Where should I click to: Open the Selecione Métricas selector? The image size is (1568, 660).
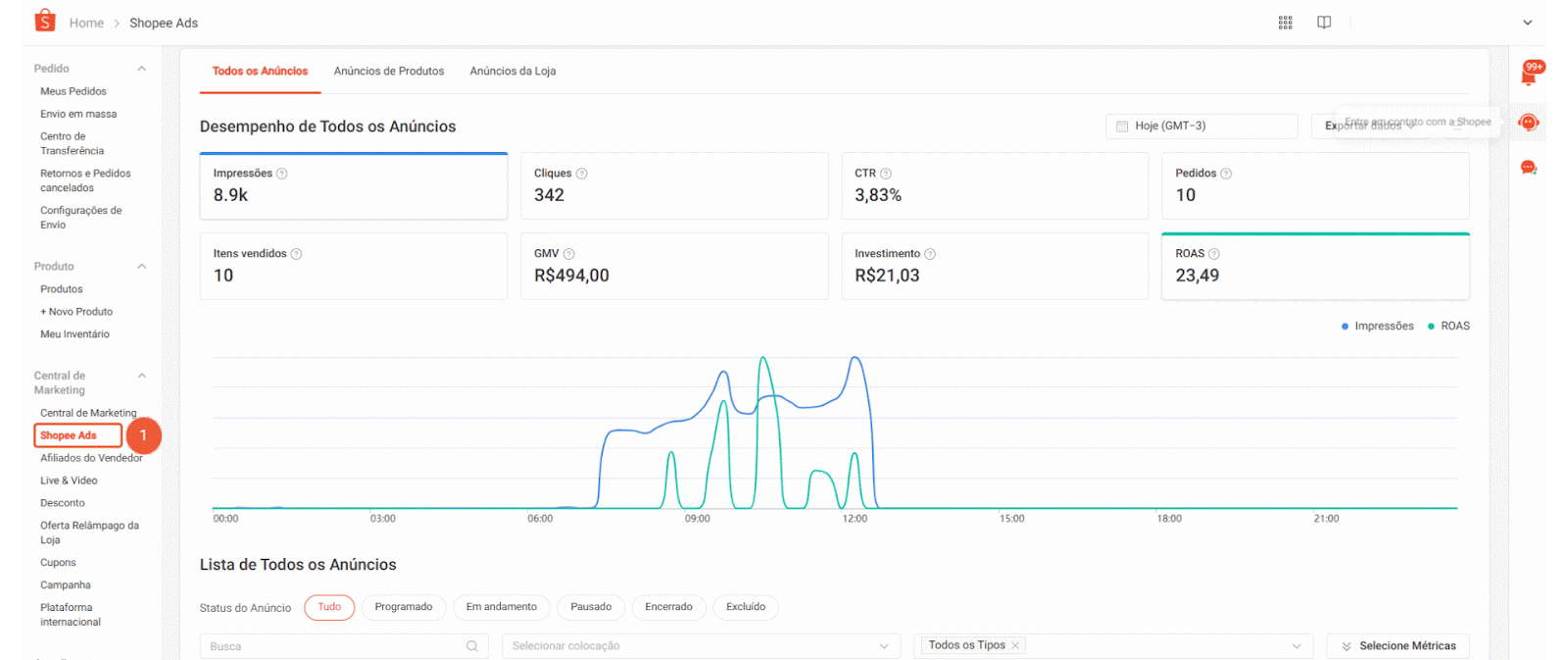(1397, 646)
